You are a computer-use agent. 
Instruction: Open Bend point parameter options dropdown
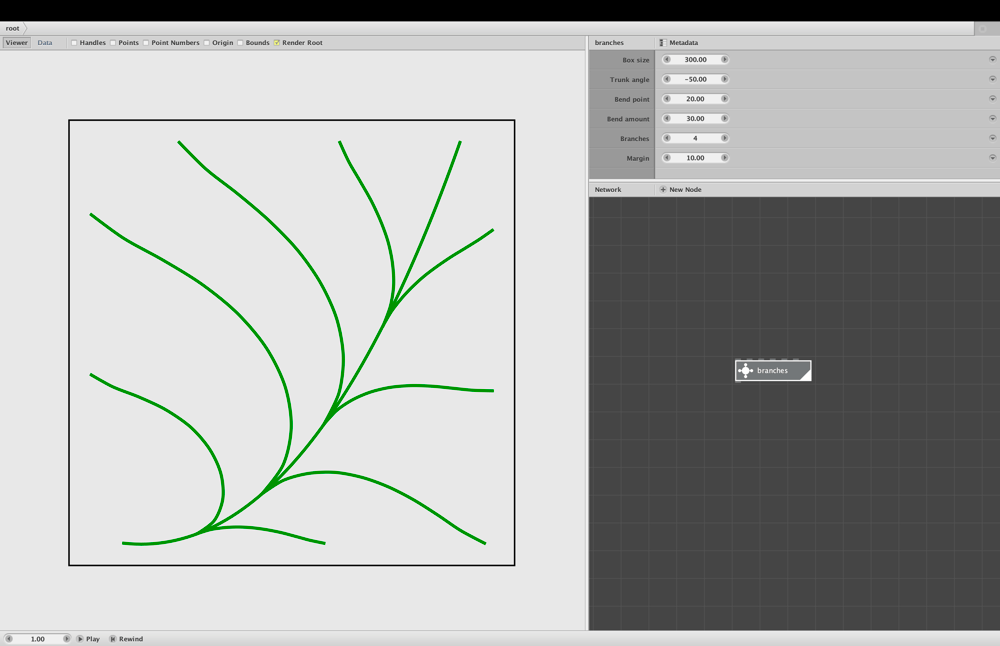(992, 99)
